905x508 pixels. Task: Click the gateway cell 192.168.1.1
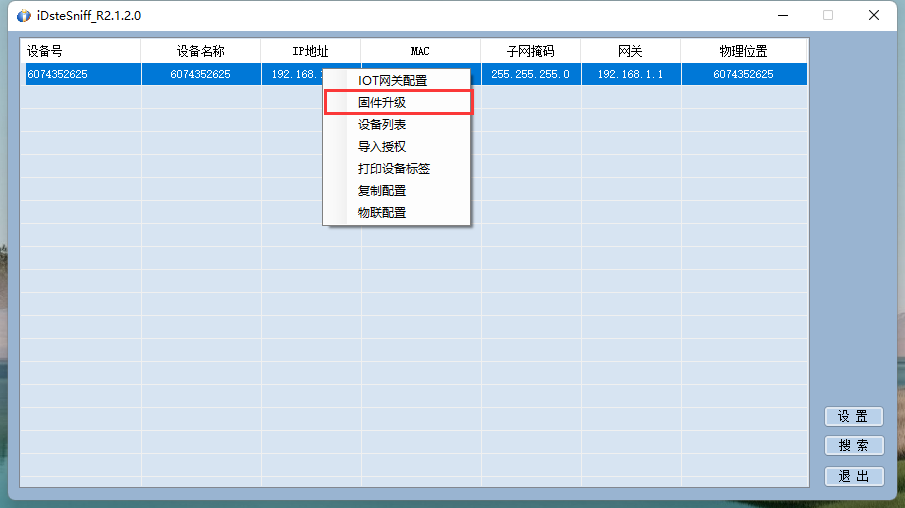tap(630, 74)
